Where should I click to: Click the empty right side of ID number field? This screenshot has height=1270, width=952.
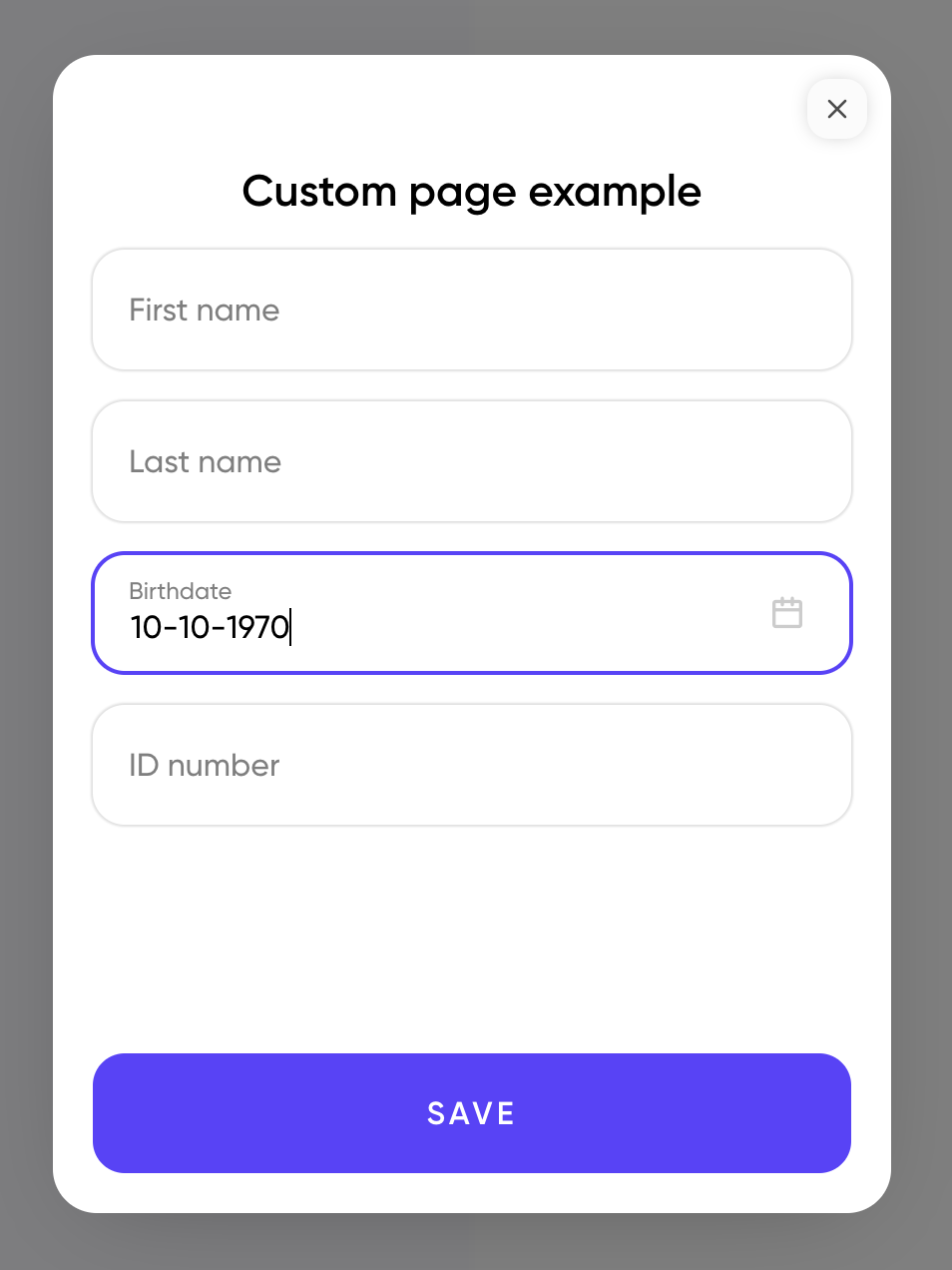pos(699,765)
